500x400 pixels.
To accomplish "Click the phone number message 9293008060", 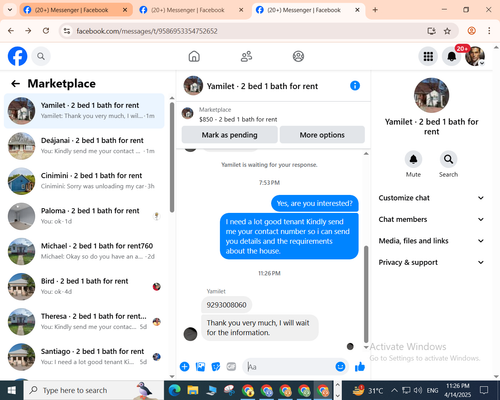I will coord(226,305).
